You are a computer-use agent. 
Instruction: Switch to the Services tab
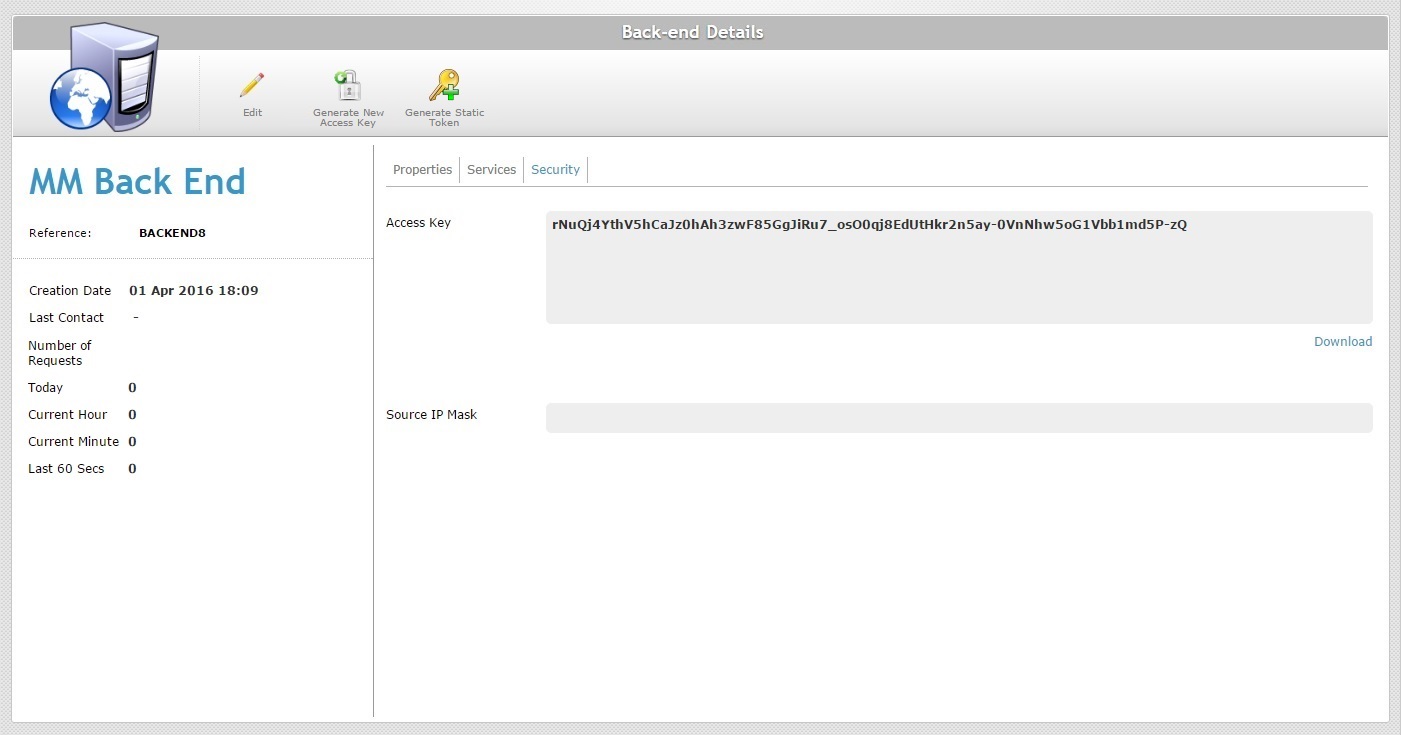[x=491, y=170]
